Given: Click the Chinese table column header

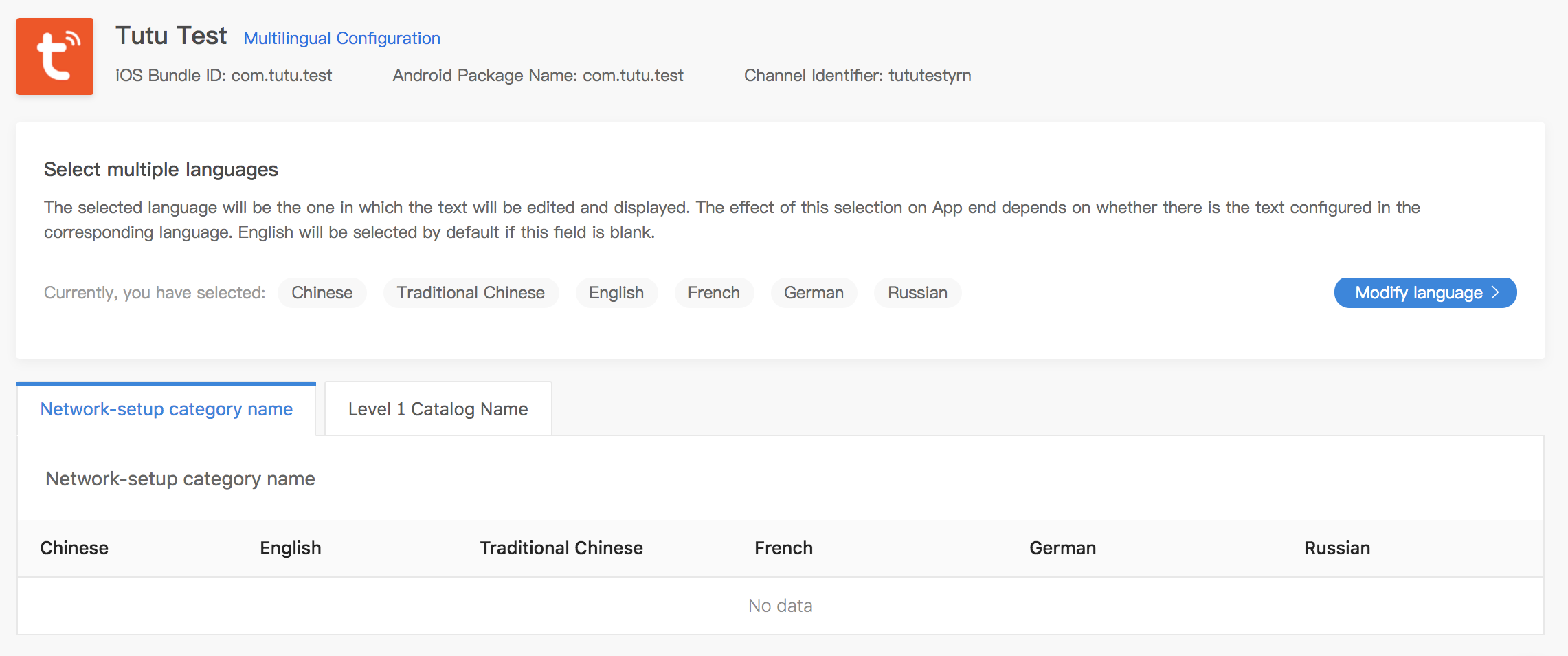Looking at the screenshot, I should click(74, 548).
